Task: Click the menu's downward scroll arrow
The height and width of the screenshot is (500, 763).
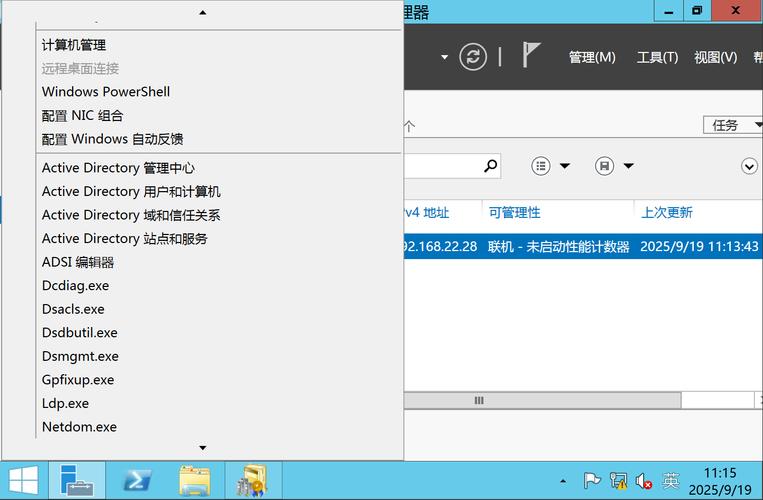Action: [203, 447]
